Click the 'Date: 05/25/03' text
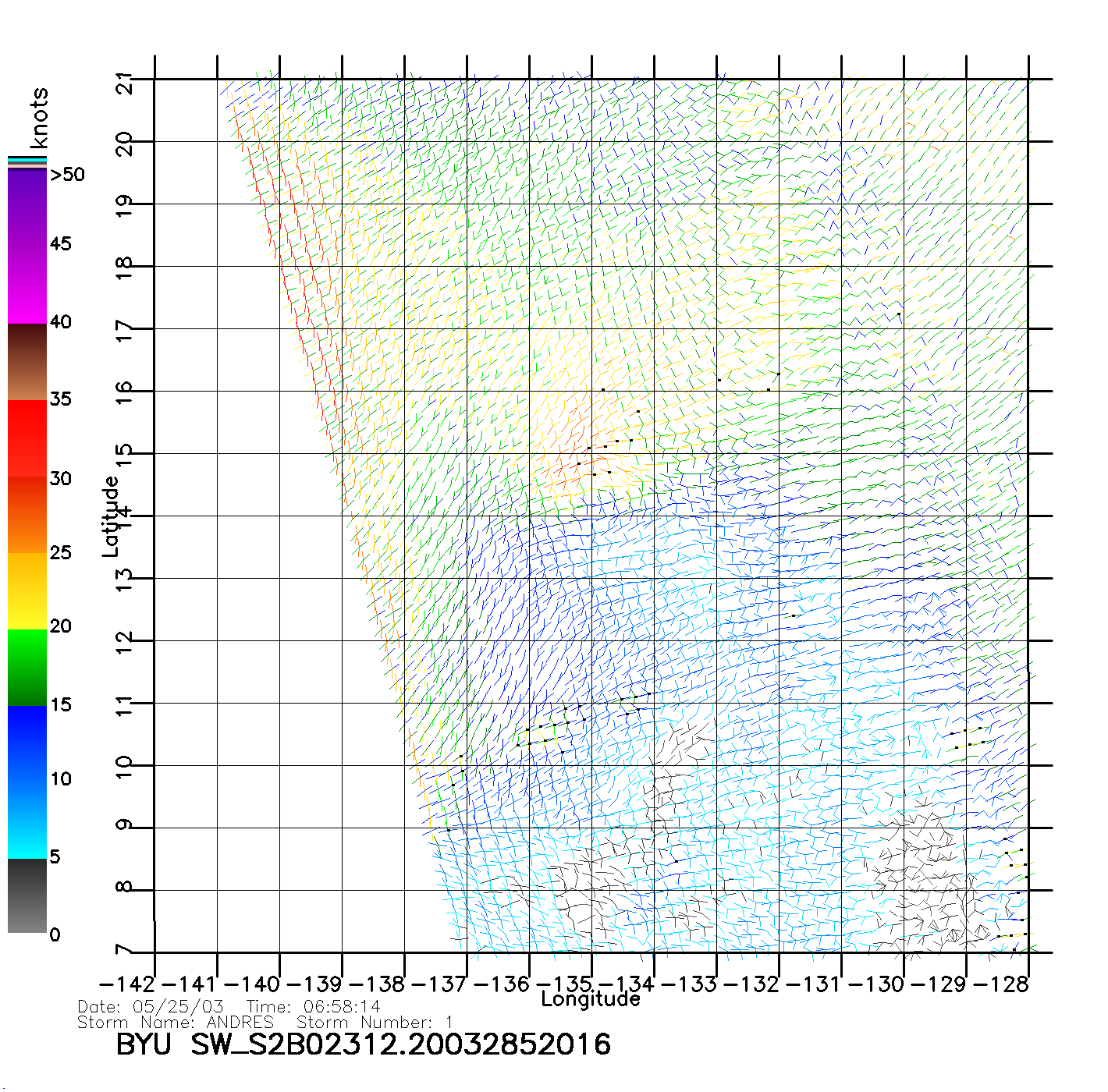Viewport: 1108px width, 1092px height. click(x=151, y=1007)
